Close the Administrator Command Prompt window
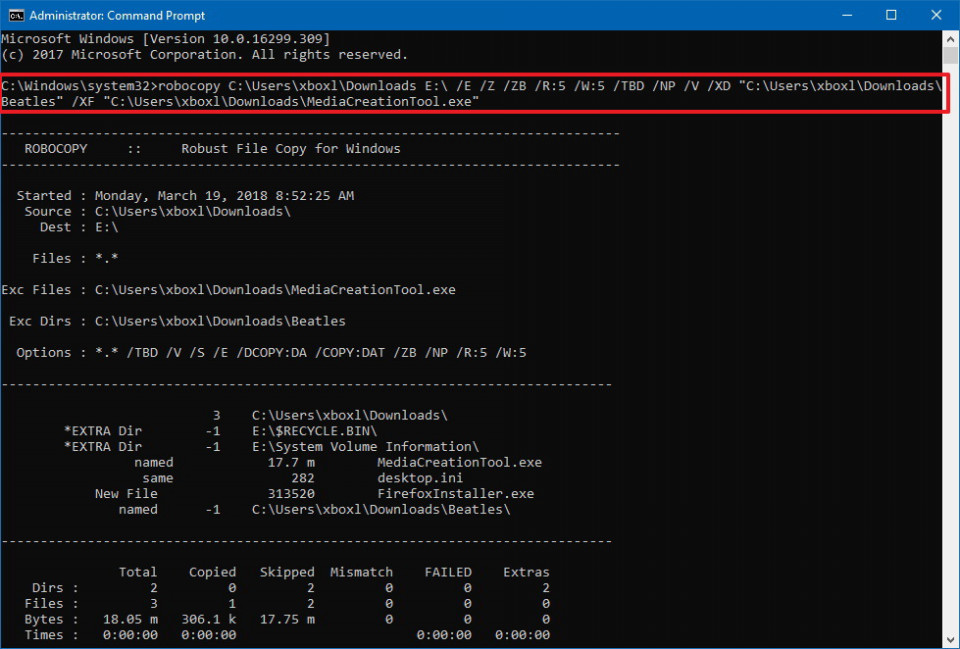 pos(936,15)
